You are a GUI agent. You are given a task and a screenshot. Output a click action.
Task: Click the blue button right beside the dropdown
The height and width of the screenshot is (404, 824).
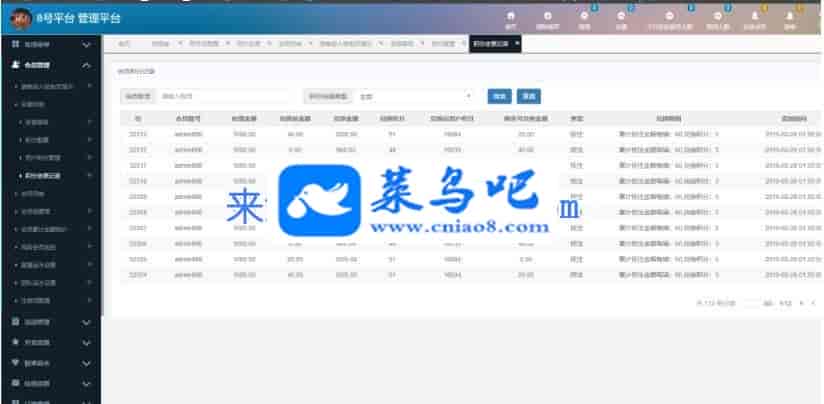click(x=499, y=97)
